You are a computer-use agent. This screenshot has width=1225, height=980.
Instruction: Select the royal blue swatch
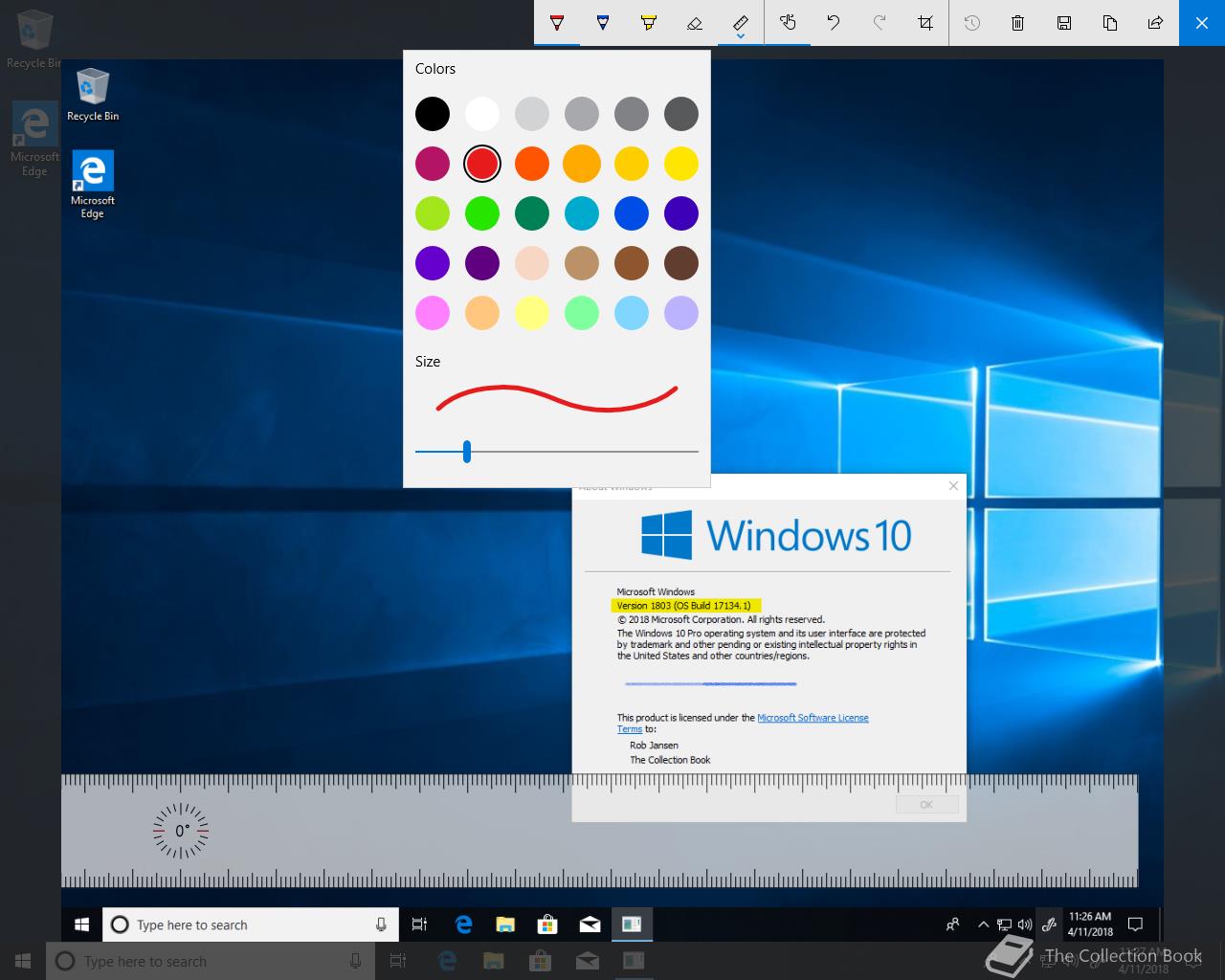[632, 213]
